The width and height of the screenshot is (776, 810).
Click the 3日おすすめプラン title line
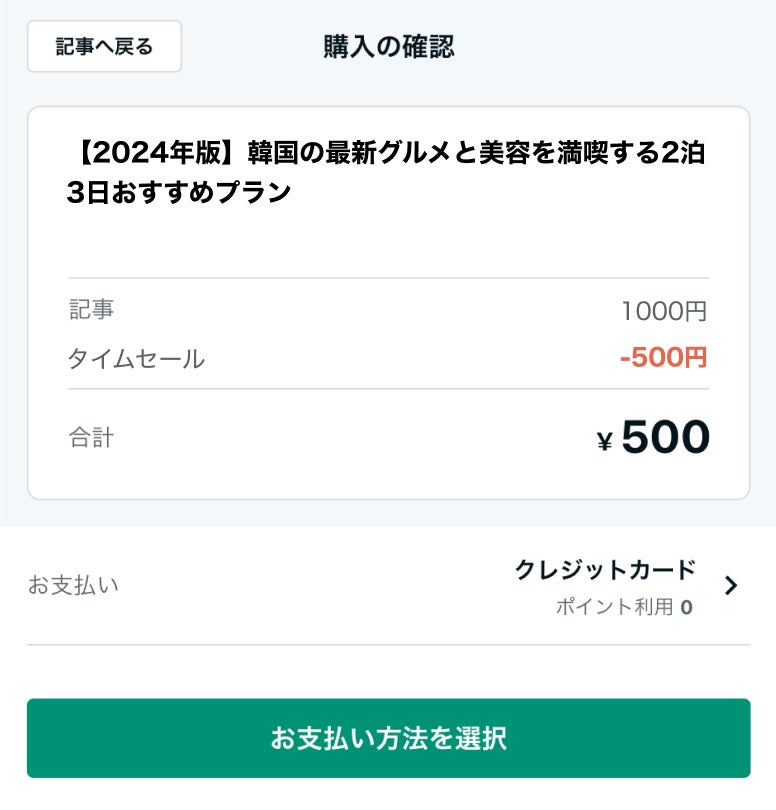178,193
